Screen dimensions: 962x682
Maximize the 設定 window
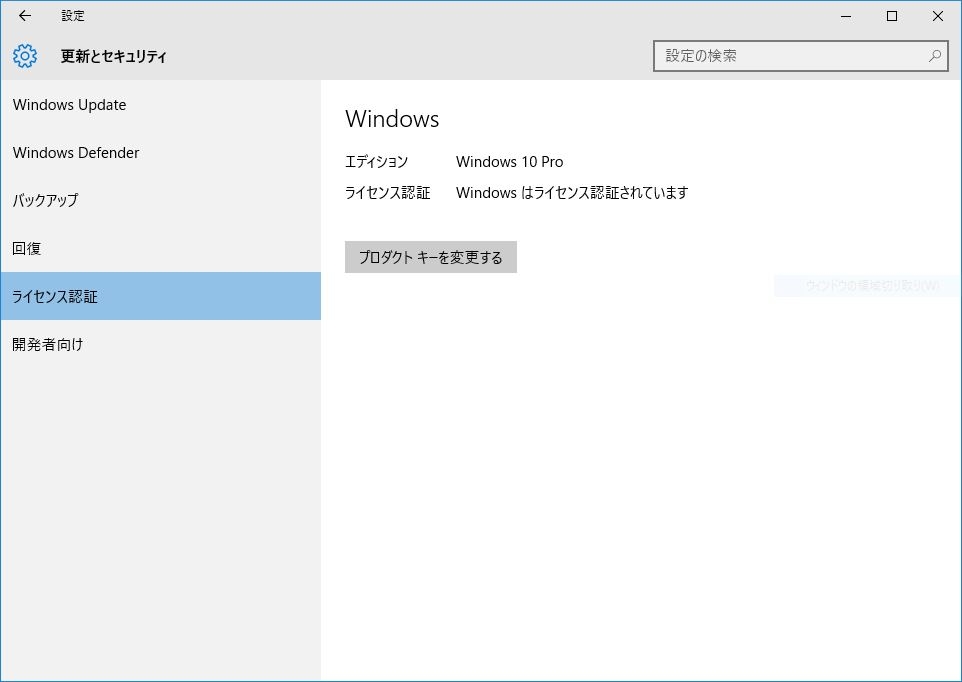(x=892, y=16)
